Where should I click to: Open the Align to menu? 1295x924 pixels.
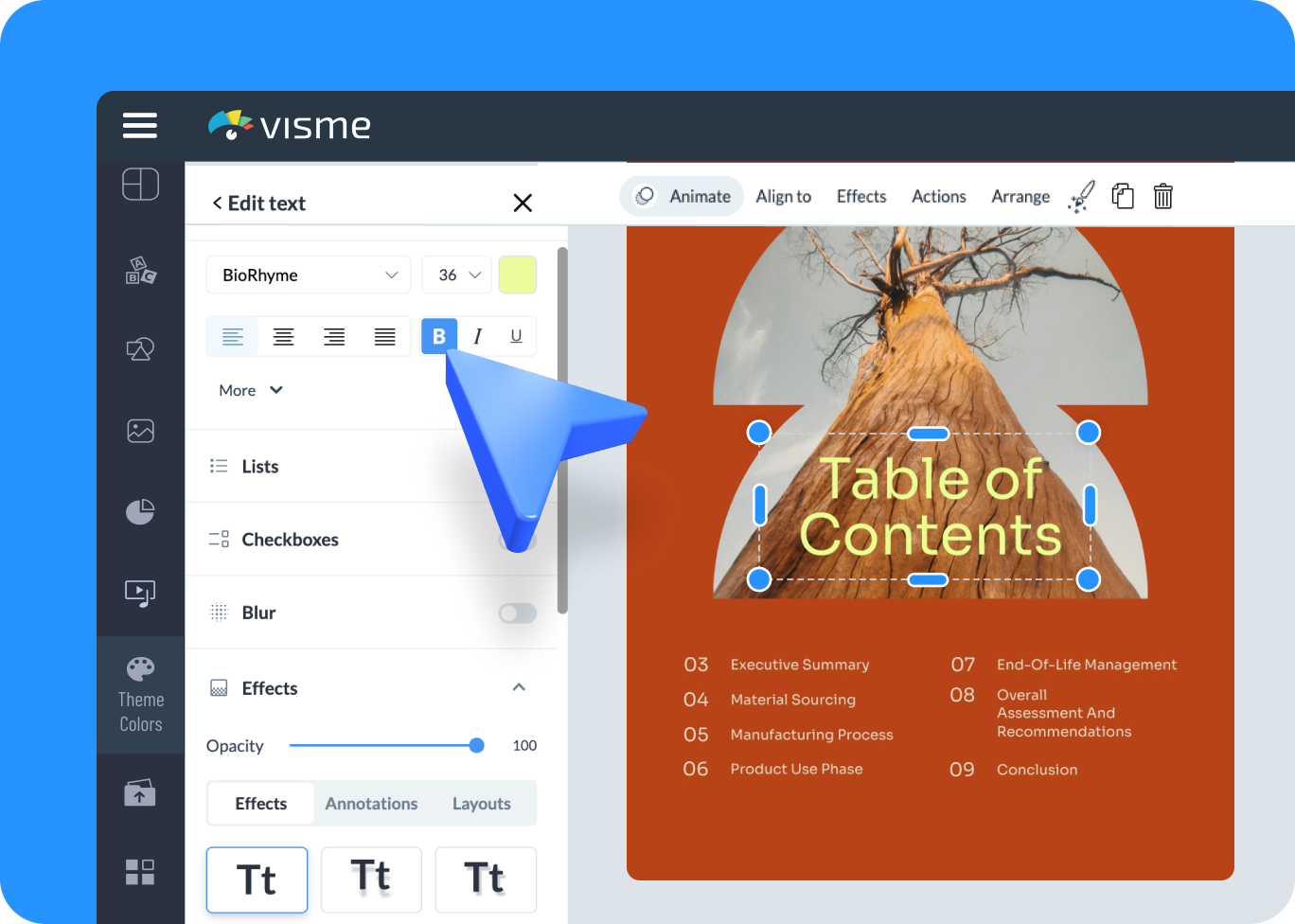pyautogui.click(x=783, y=196)
